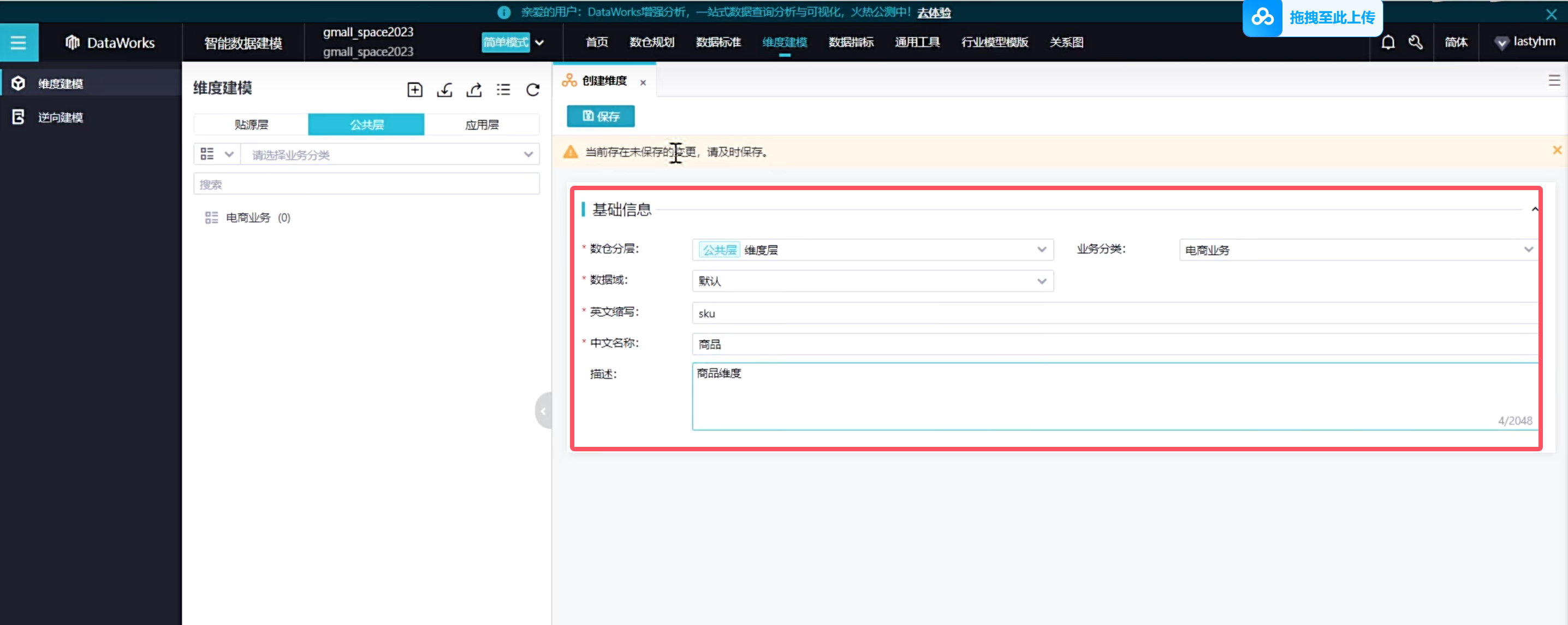Open the 业务分类 dropdown showing 电商业务
1568x625 pixels.
tap(1357, 250)
